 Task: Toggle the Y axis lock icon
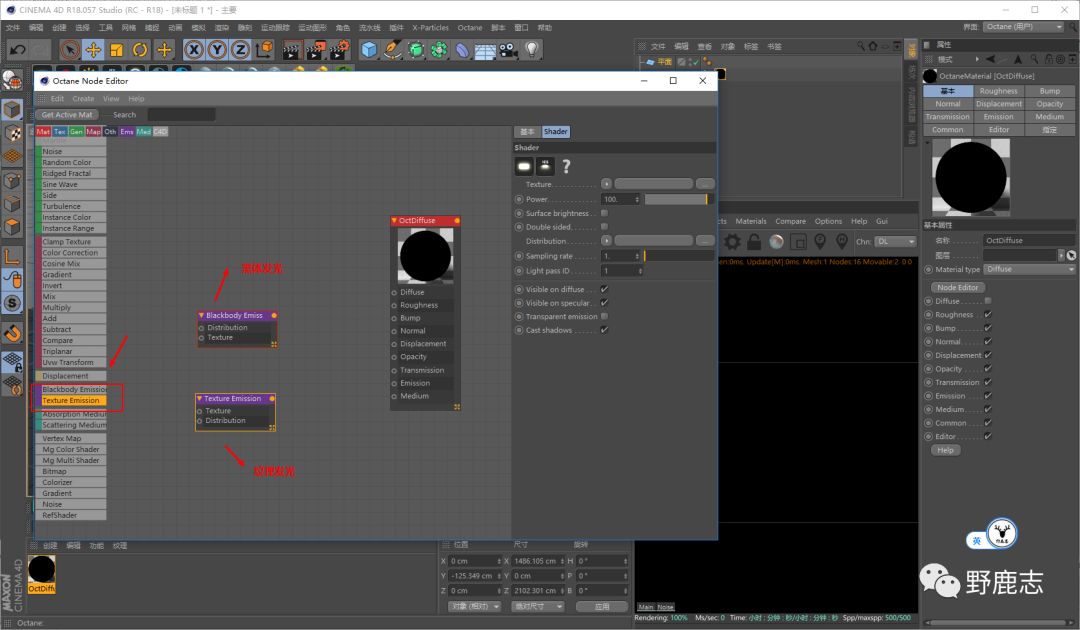click(x=218, y=49)
